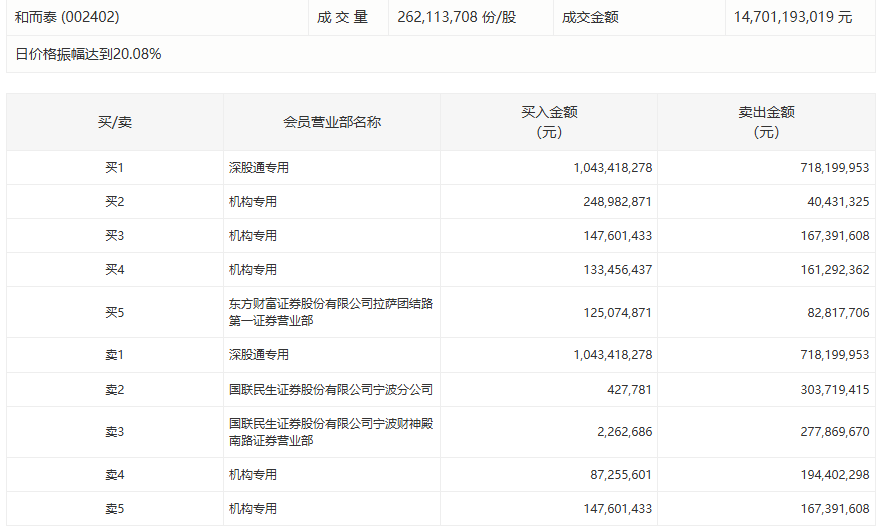Click the turnover value 14,701,193,019 元
Viewport: 879px width, 531px height.
[x=793, y=17]
